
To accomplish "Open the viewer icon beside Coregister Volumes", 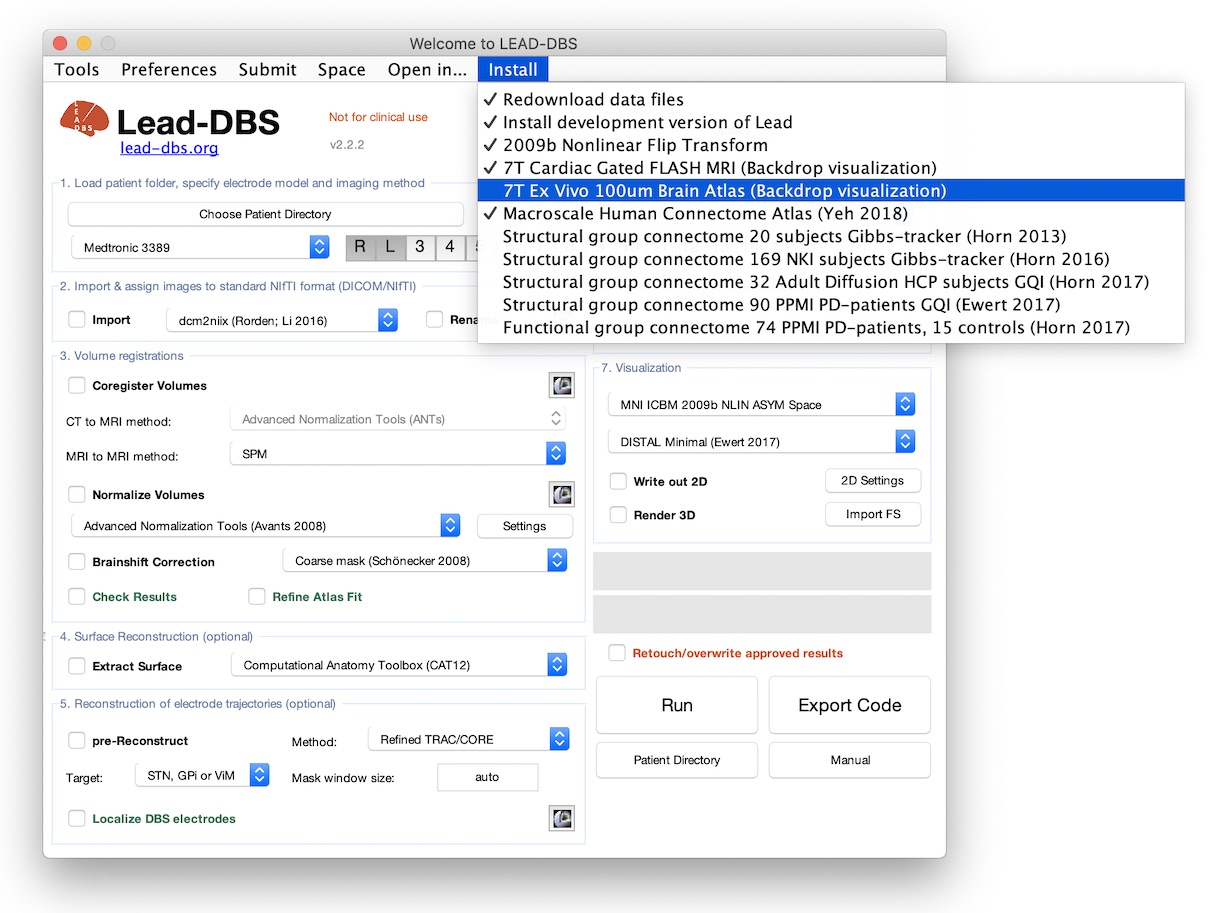I will click(561, 386).
